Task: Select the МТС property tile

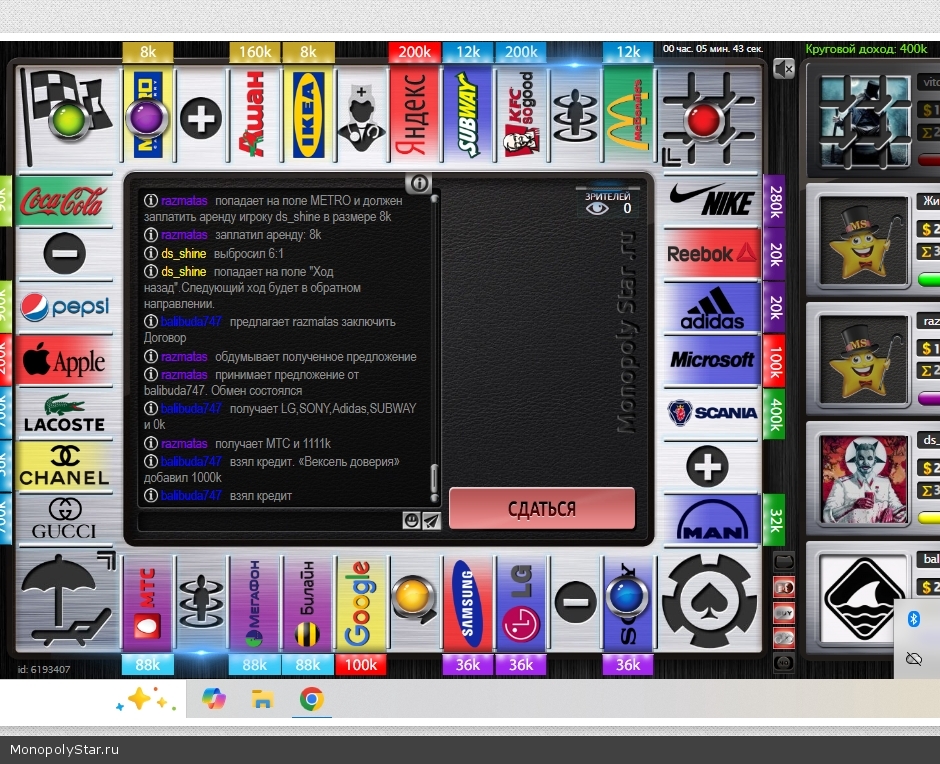Action: 147,601
